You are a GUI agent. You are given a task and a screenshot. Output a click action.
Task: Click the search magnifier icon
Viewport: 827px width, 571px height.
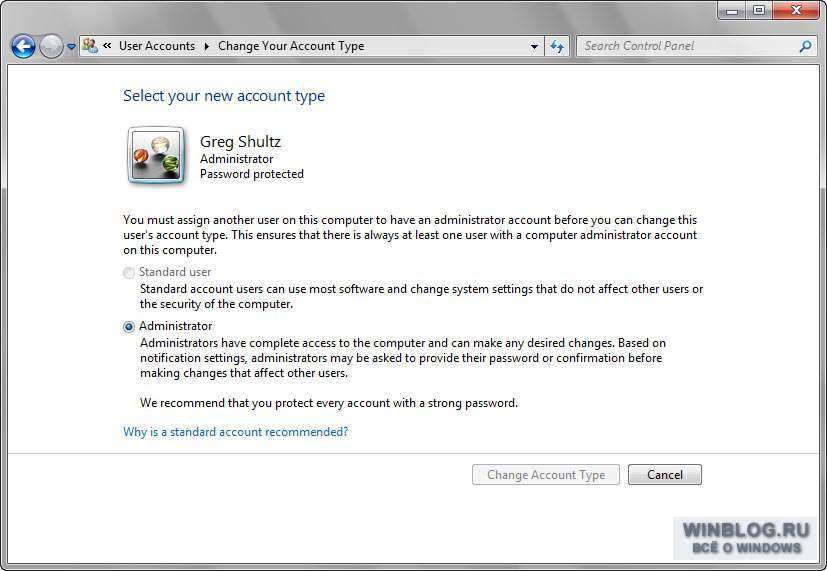click(x=805, y=46)
